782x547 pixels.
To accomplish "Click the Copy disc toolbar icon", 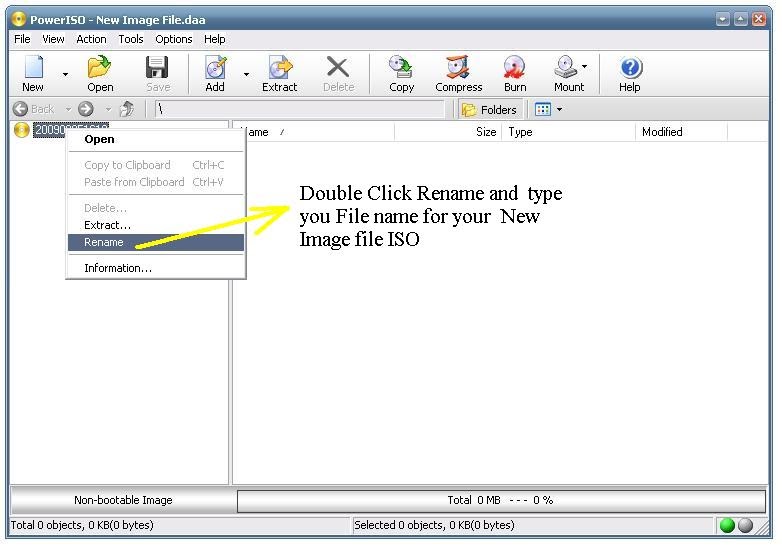I will (401, 67).
